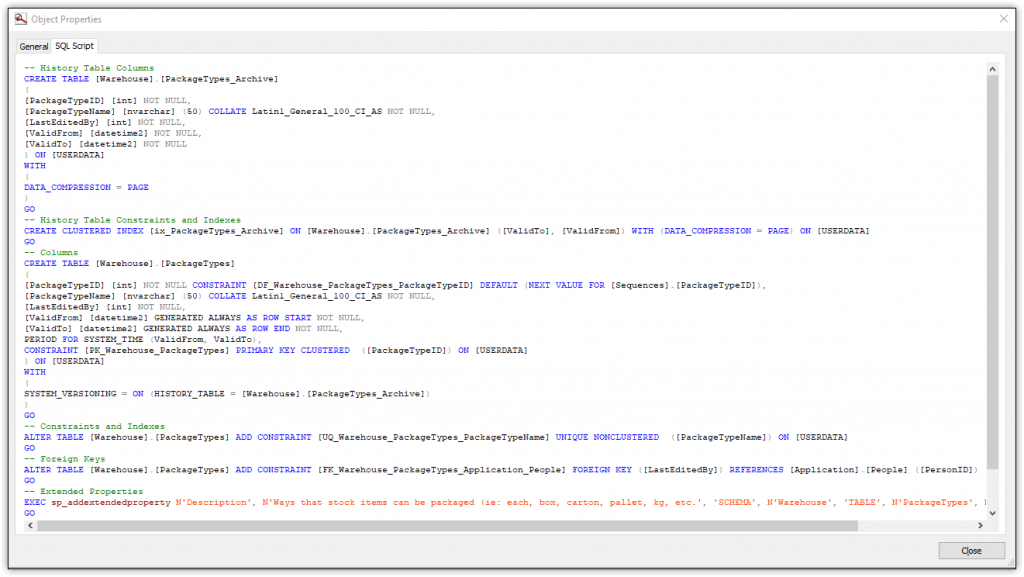Select the SQL Script tab
Image resolution: width=1024 pixels, height=577 pixels.
73,45
